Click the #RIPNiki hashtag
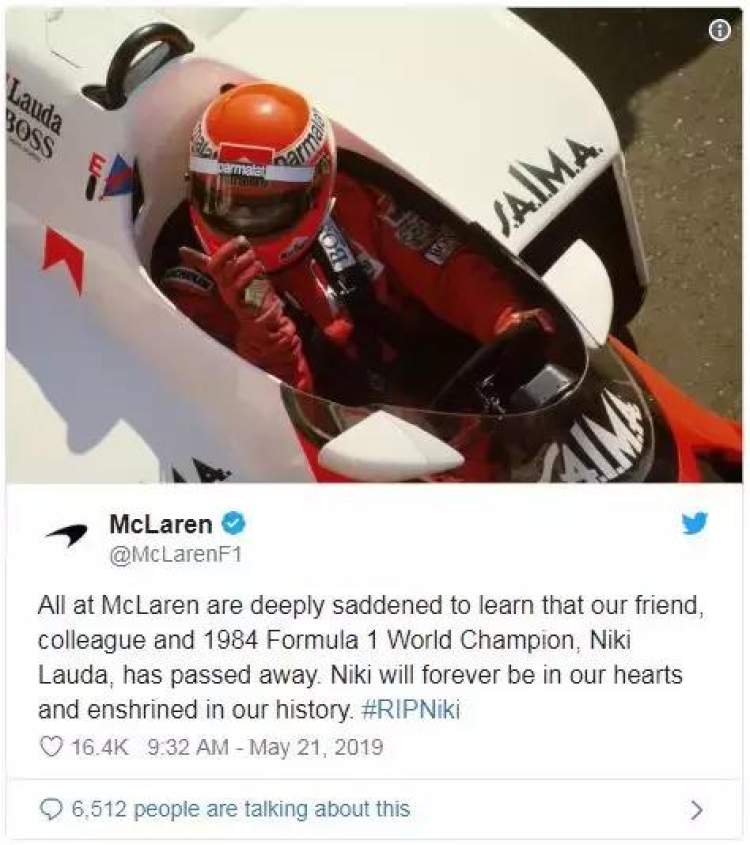750x845 pixels. [411, 709]
